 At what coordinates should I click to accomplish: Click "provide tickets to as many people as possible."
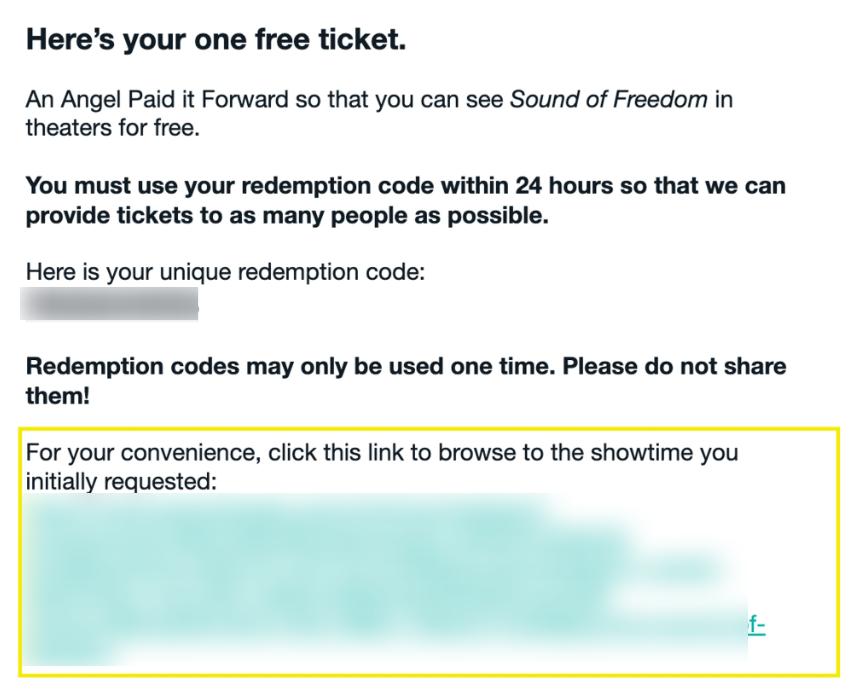pos(287,215)
